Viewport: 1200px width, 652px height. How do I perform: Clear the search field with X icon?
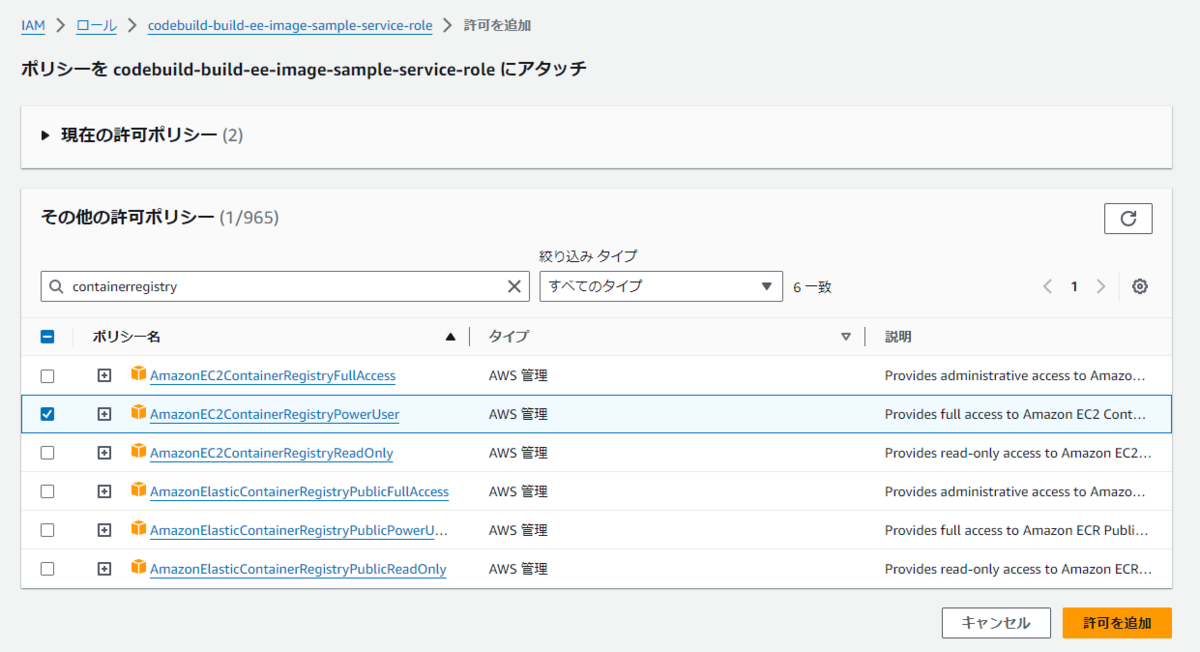(514, 287)
